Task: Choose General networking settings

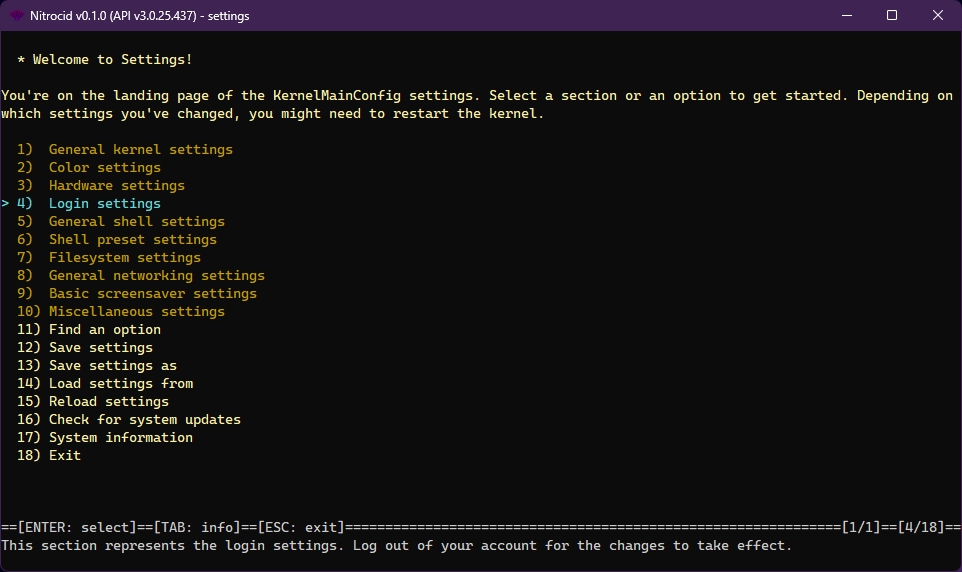Action: click(x=156, y=275)
